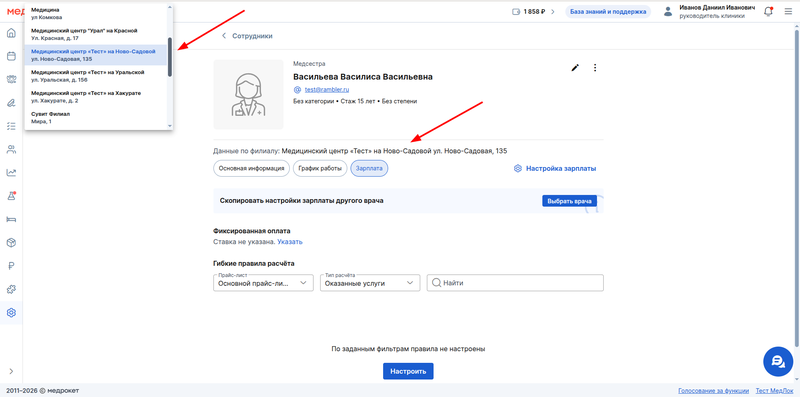Open the Тип расчёта dropdown
This screenshot has width=800, height=397.
pos(370,283)
